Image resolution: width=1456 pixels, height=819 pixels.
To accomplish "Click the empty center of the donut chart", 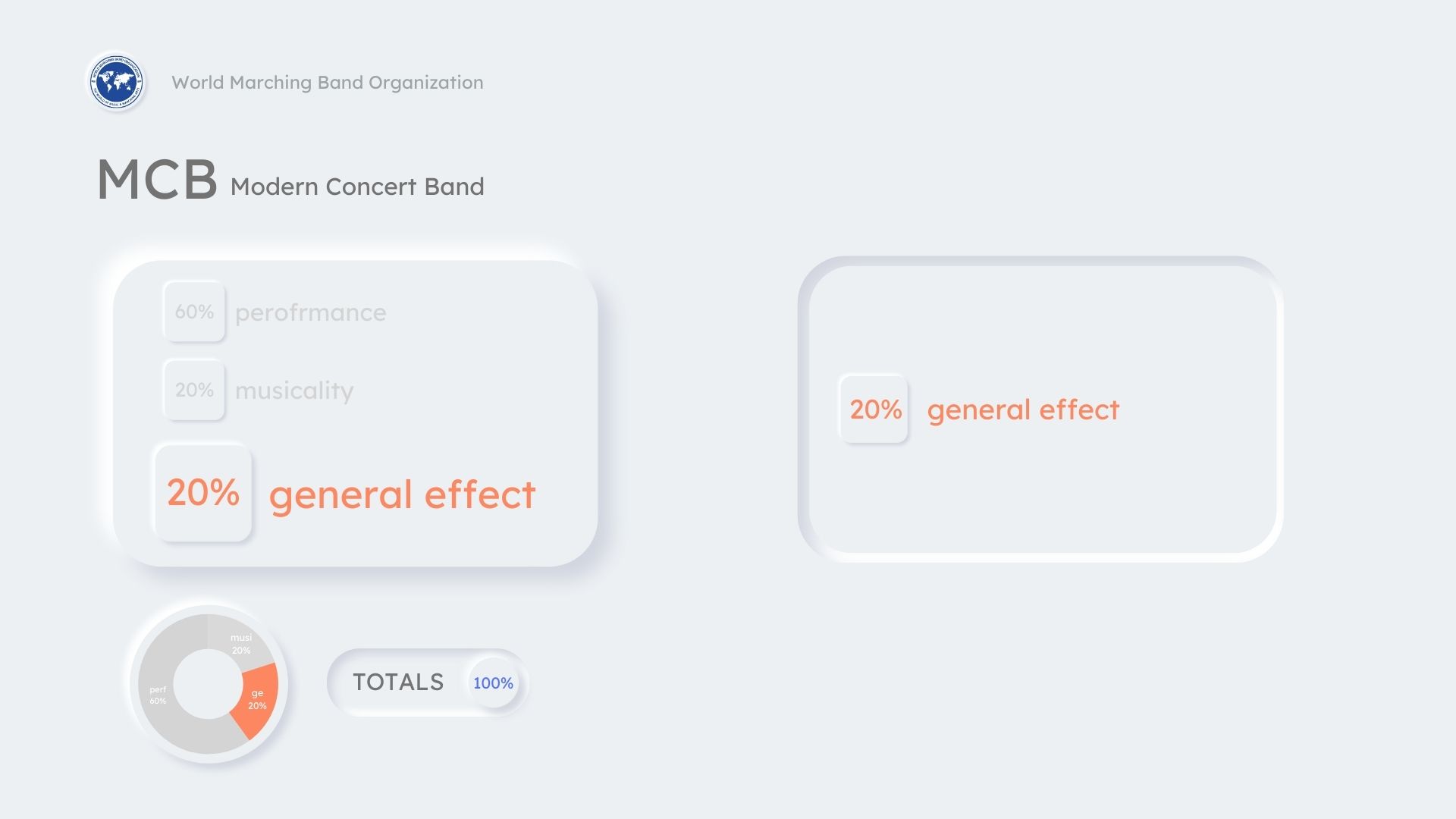I will click(208, 684).
